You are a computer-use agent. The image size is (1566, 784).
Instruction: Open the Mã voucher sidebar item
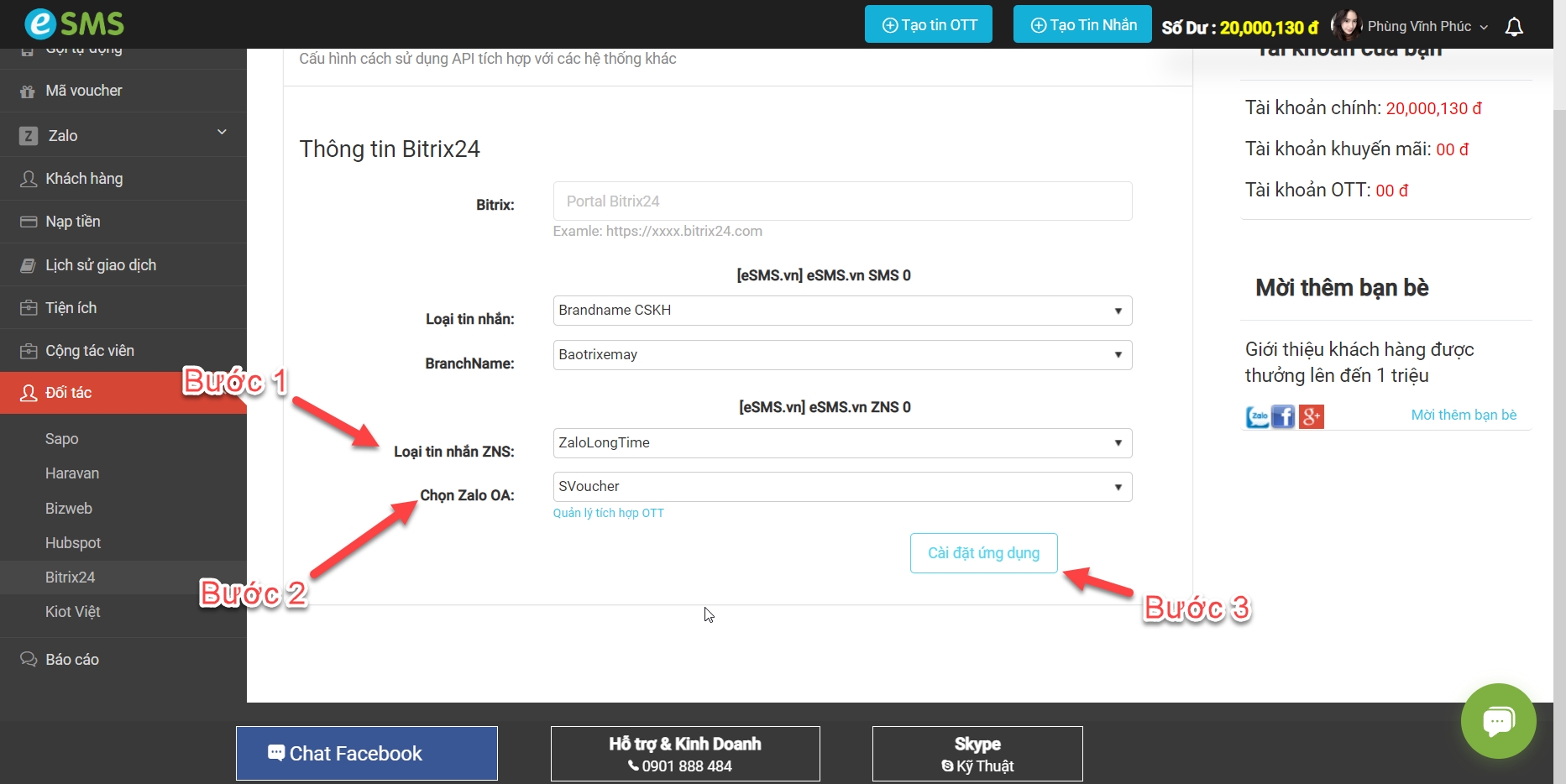(84, 91)
